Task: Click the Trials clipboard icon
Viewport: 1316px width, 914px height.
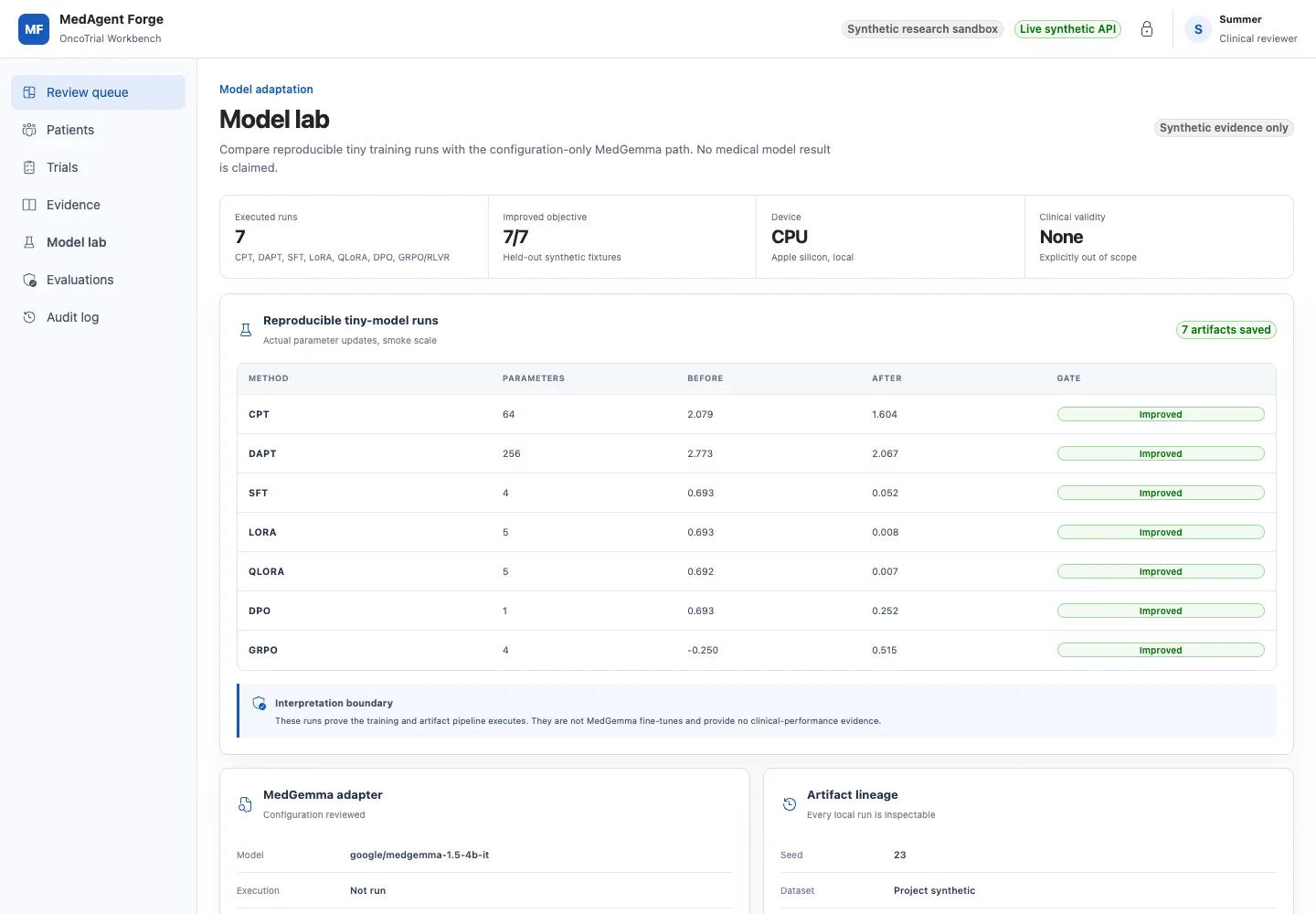Action: 29,167
